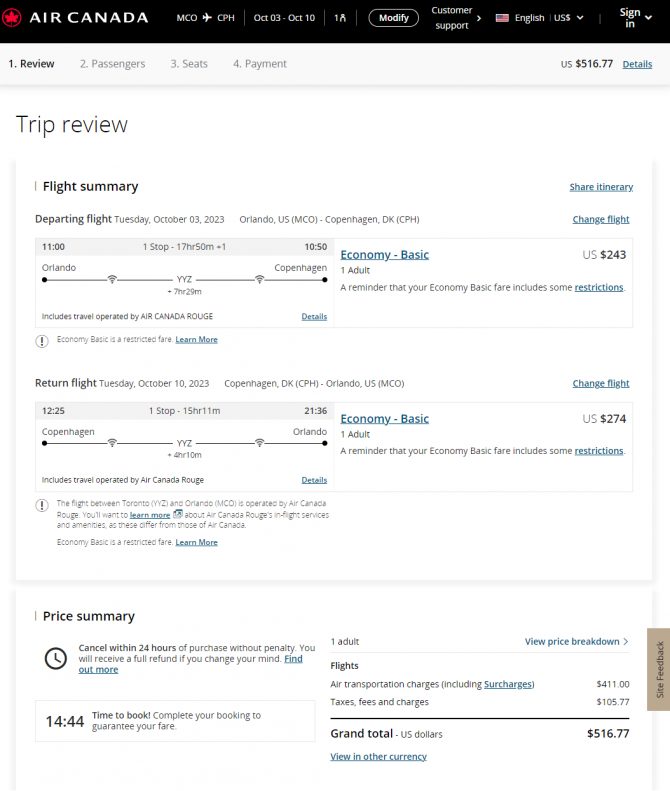The width and height of the screenshot is (670, 791).
Task: Click the clock icon in Price summary
Action: [55, 658]
